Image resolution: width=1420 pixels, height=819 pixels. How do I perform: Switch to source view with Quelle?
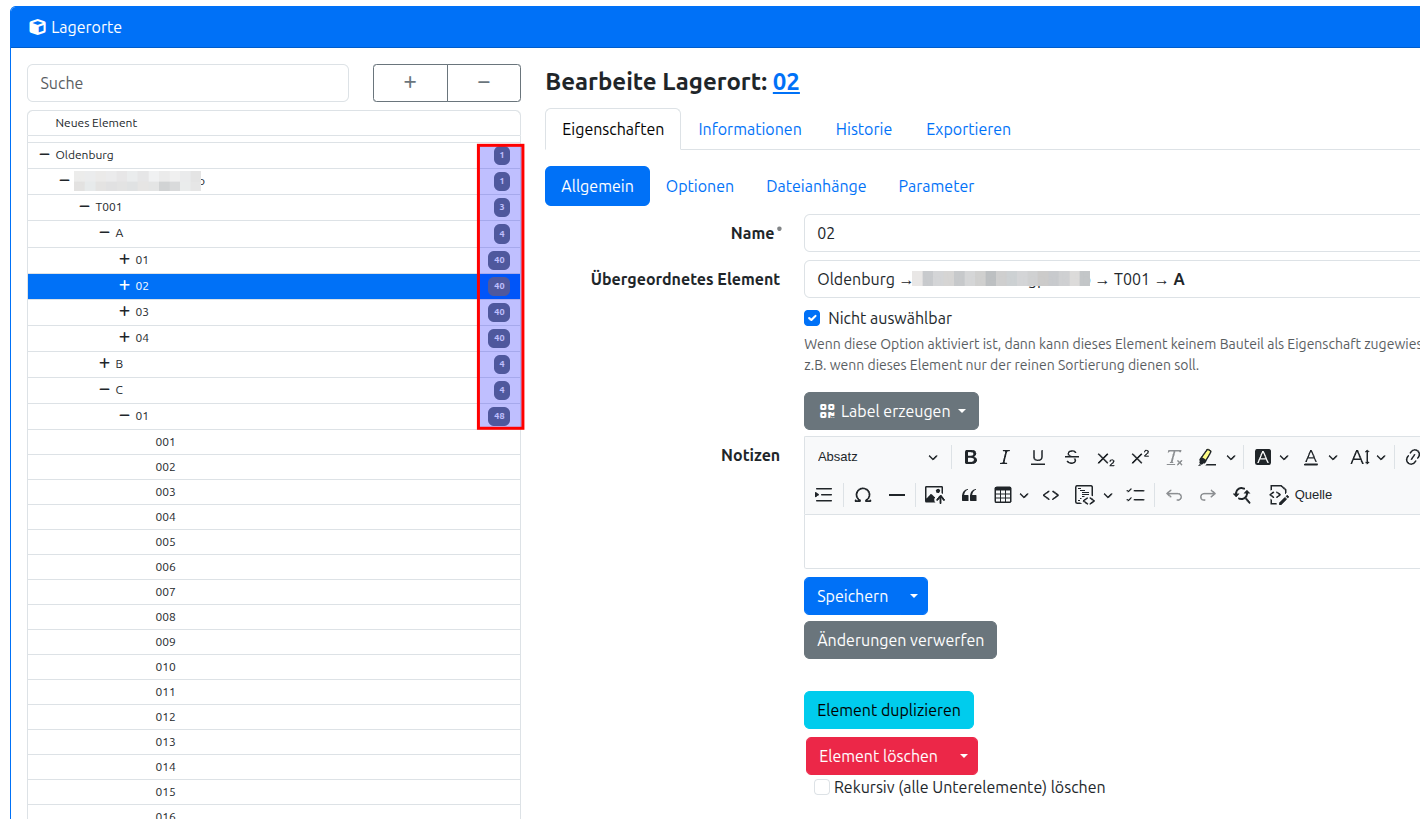pyautogui.click(x=1300, y=495)
